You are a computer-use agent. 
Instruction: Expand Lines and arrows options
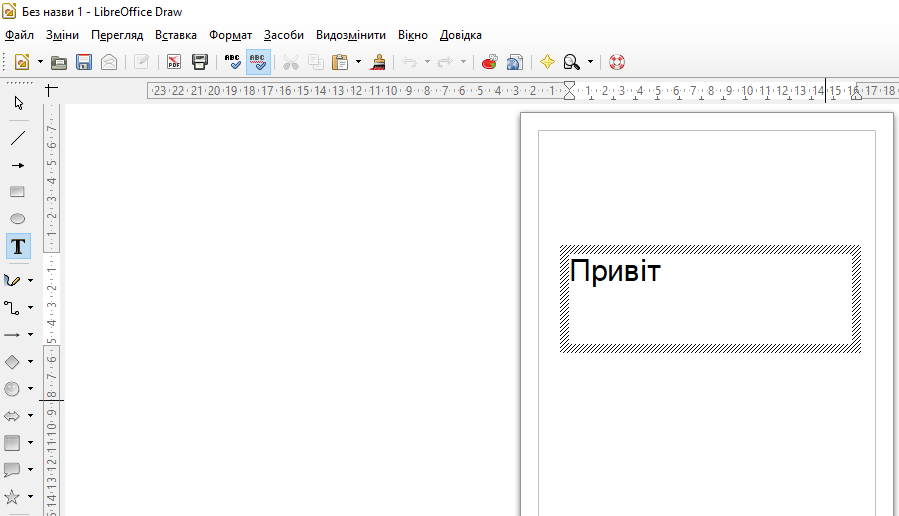(30, 334)
